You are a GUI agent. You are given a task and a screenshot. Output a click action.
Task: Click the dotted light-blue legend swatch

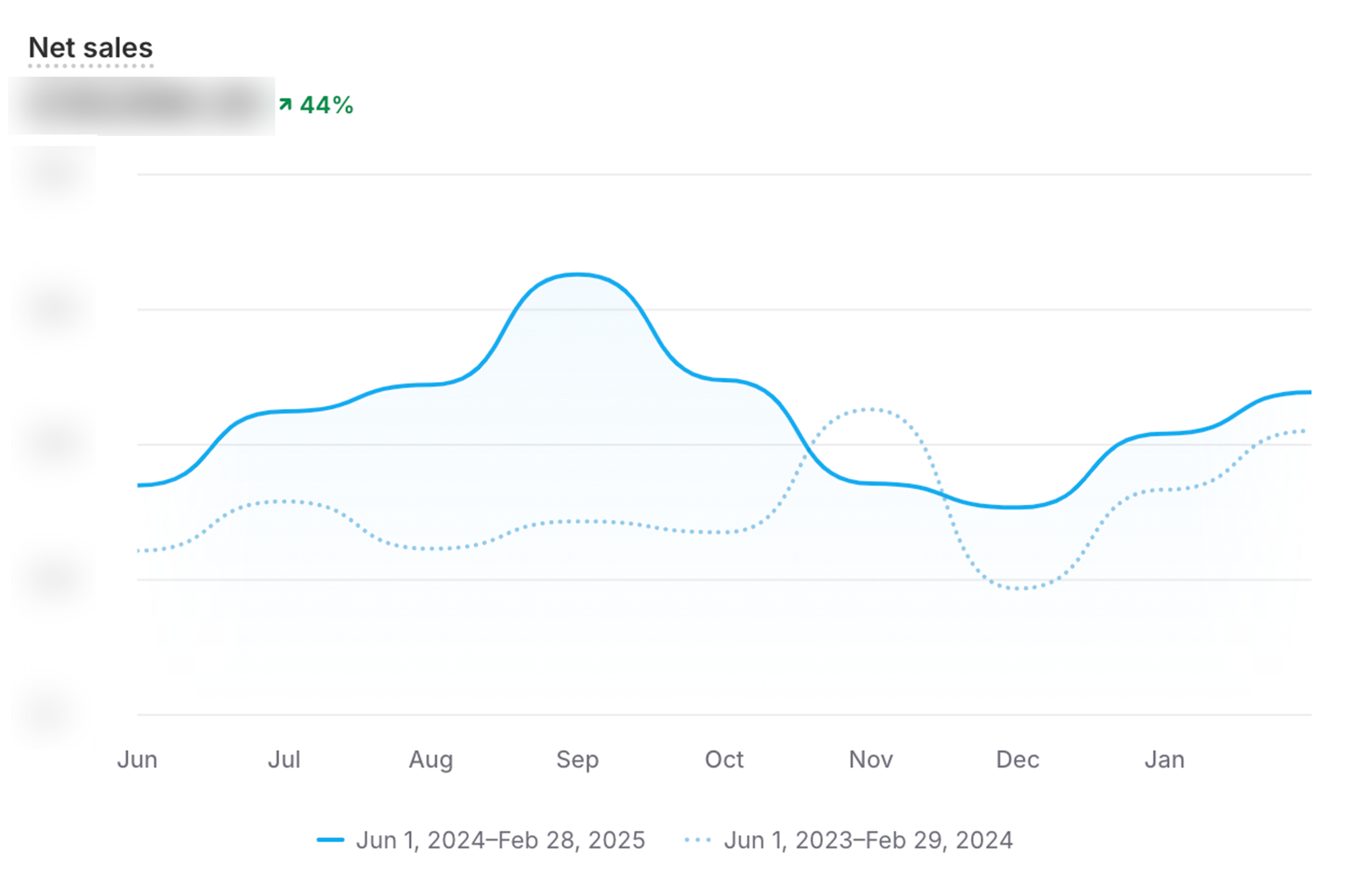coord(698,839)
